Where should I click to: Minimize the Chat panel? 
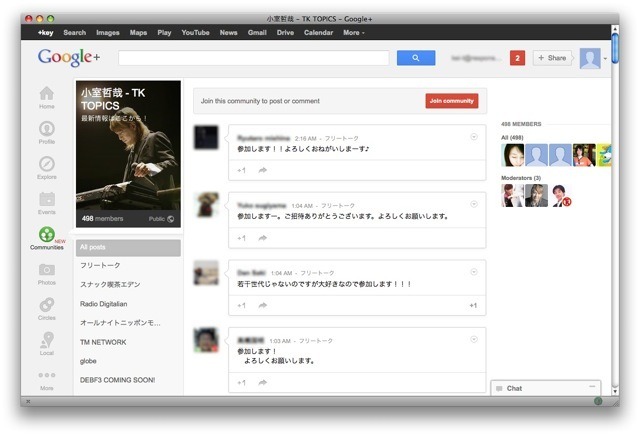click(x=592, y=386)
